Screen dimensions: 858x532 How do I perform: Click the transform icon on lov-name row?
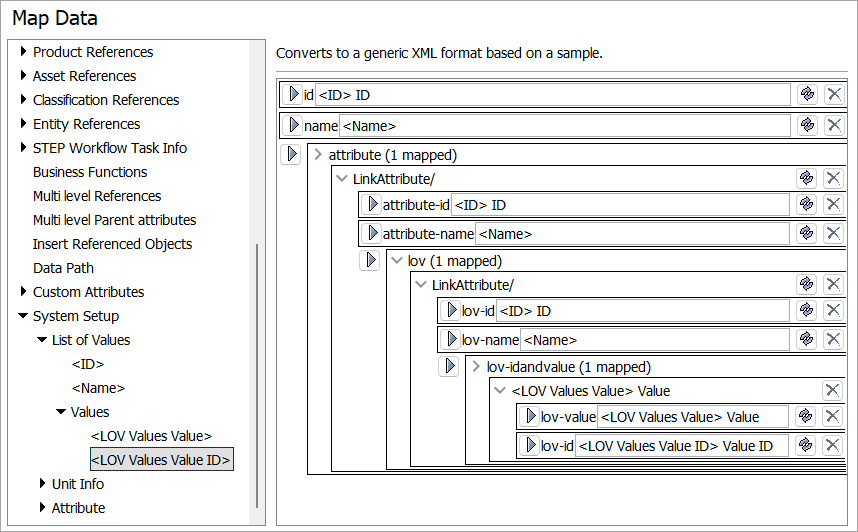click(807, 340)
